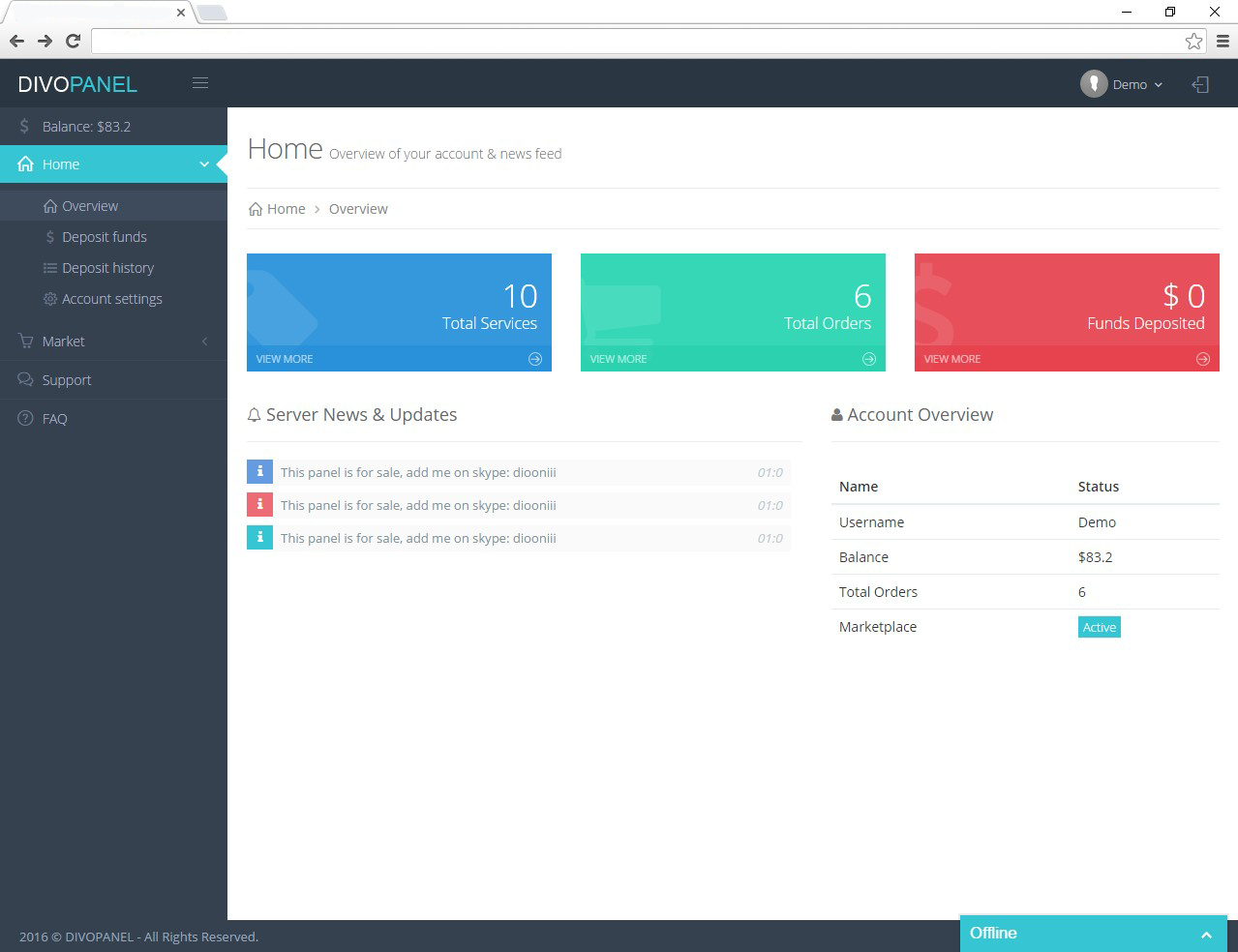Click the arrow icon on Funds Deposited card
Screen dimensions: 1238x952
point(1203,359)
